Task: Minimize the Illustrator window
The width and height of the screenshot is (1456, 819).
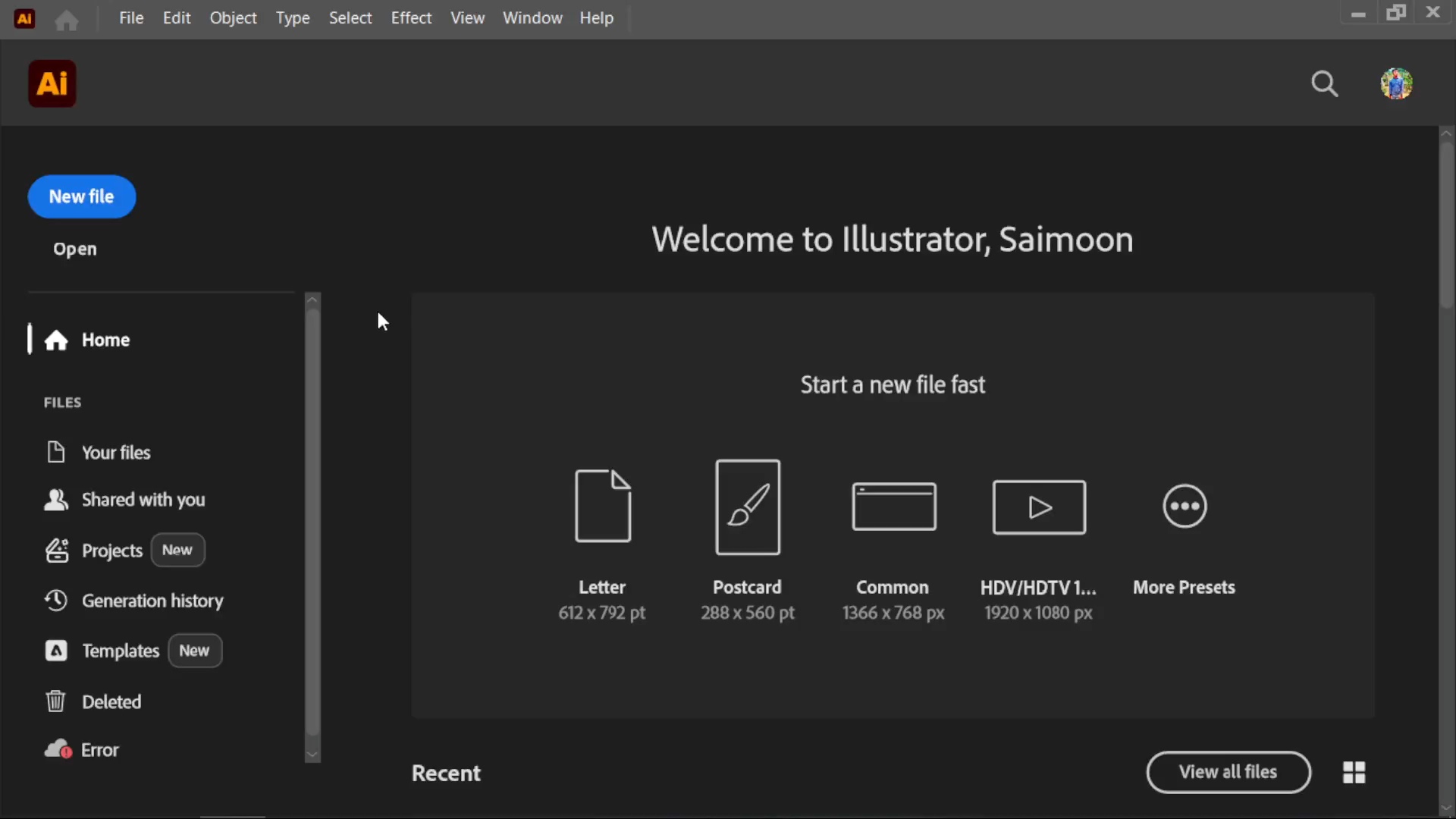Action: (x=1358, y=14)
